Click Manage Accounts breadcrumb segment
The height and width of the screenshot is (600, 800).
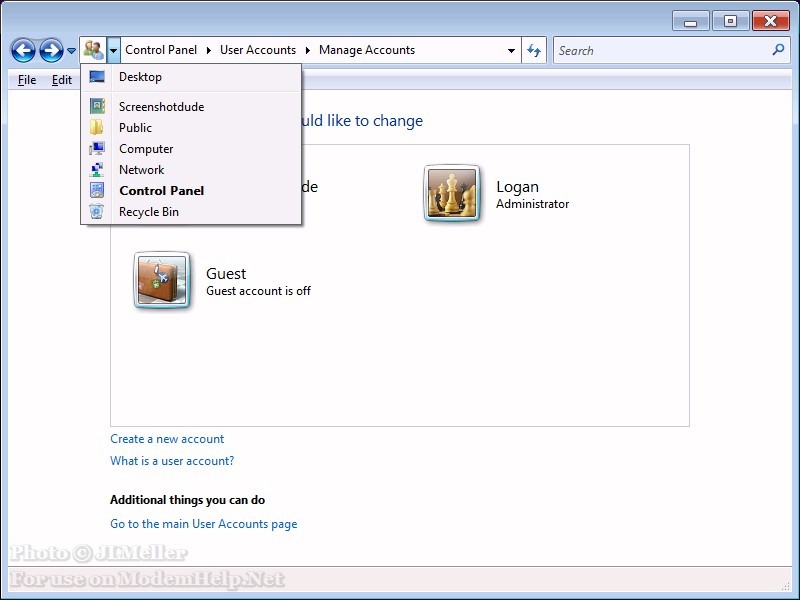coord(367,50)
